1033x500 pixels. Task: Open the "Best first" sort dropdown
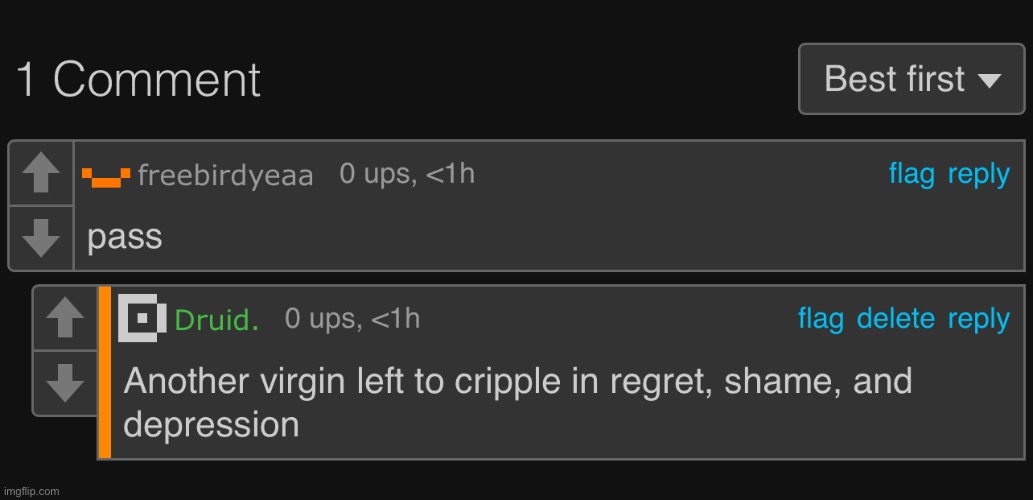[x=912, y=79]
